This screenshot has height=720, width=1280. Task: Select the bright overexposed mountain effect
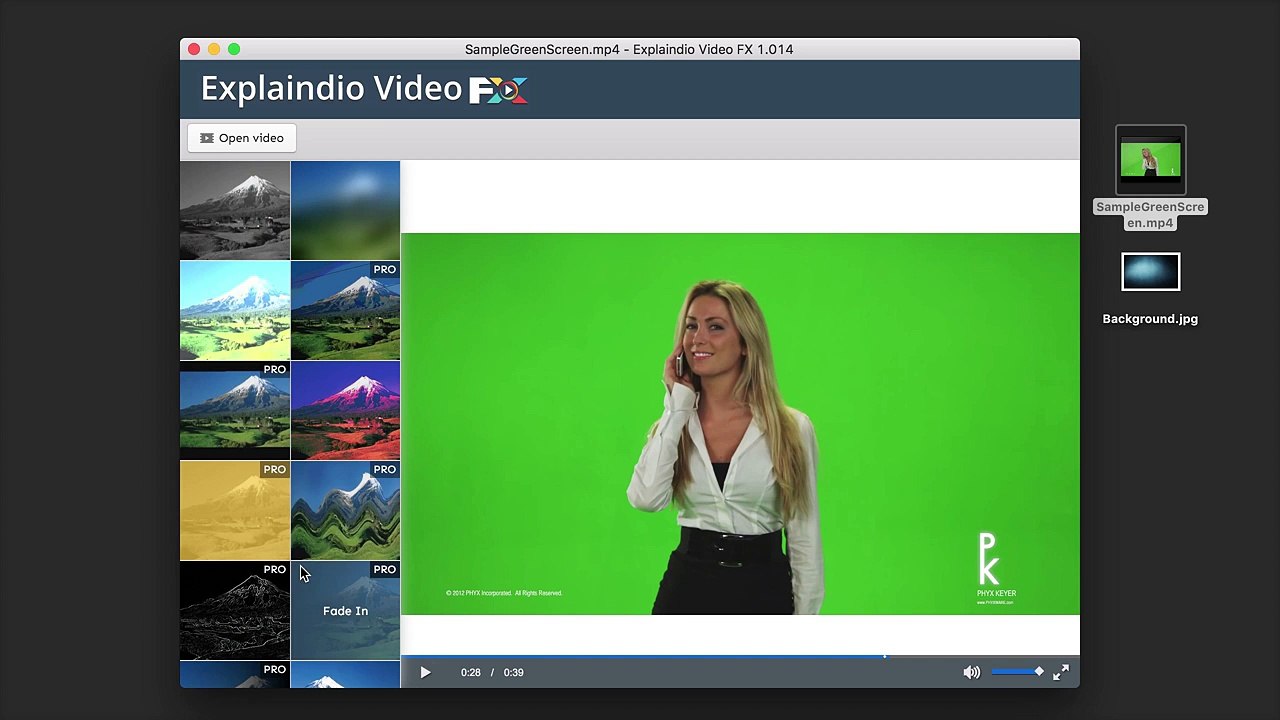pyautogui.click(x=235, y=310)
